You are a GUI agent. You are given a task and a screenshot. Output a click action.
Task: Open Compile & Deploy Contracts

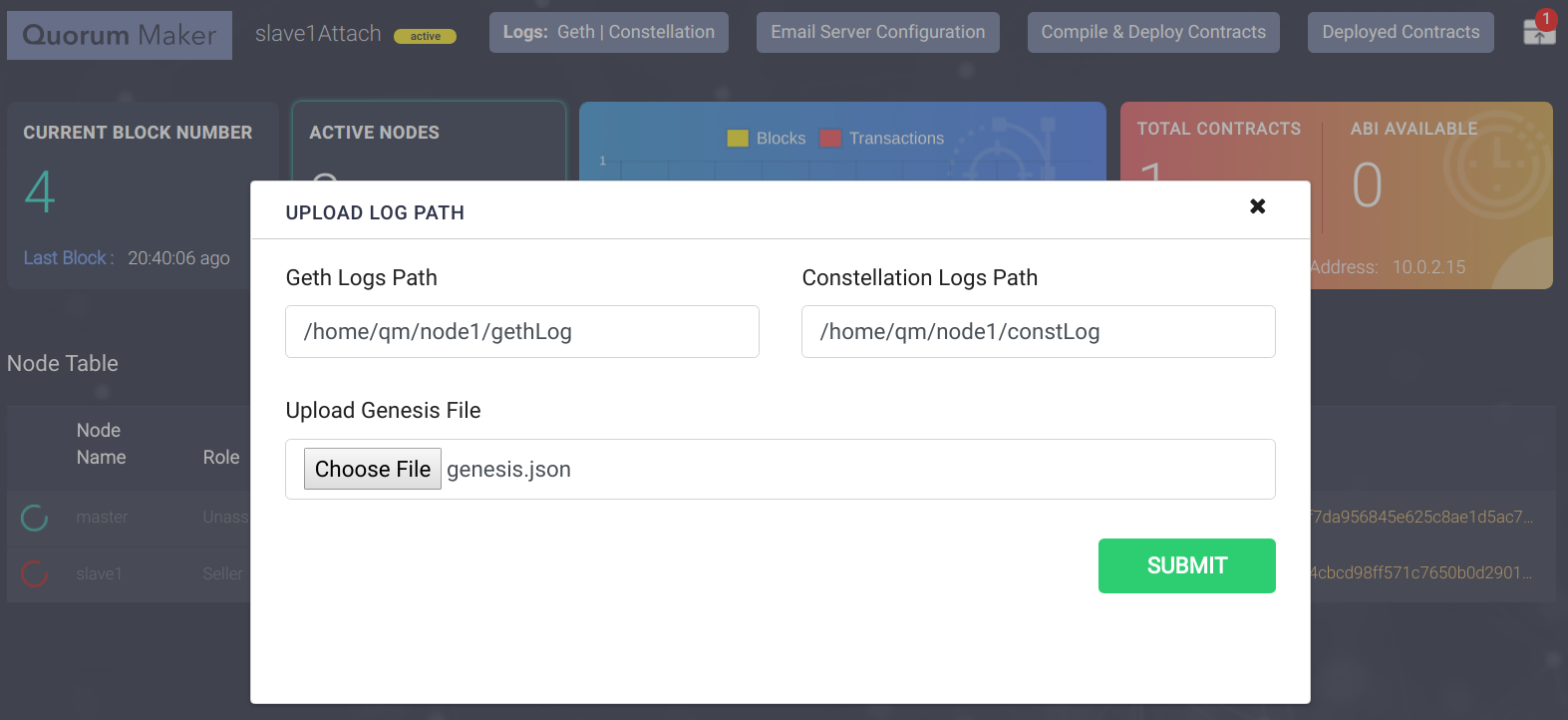(1153, 32)
